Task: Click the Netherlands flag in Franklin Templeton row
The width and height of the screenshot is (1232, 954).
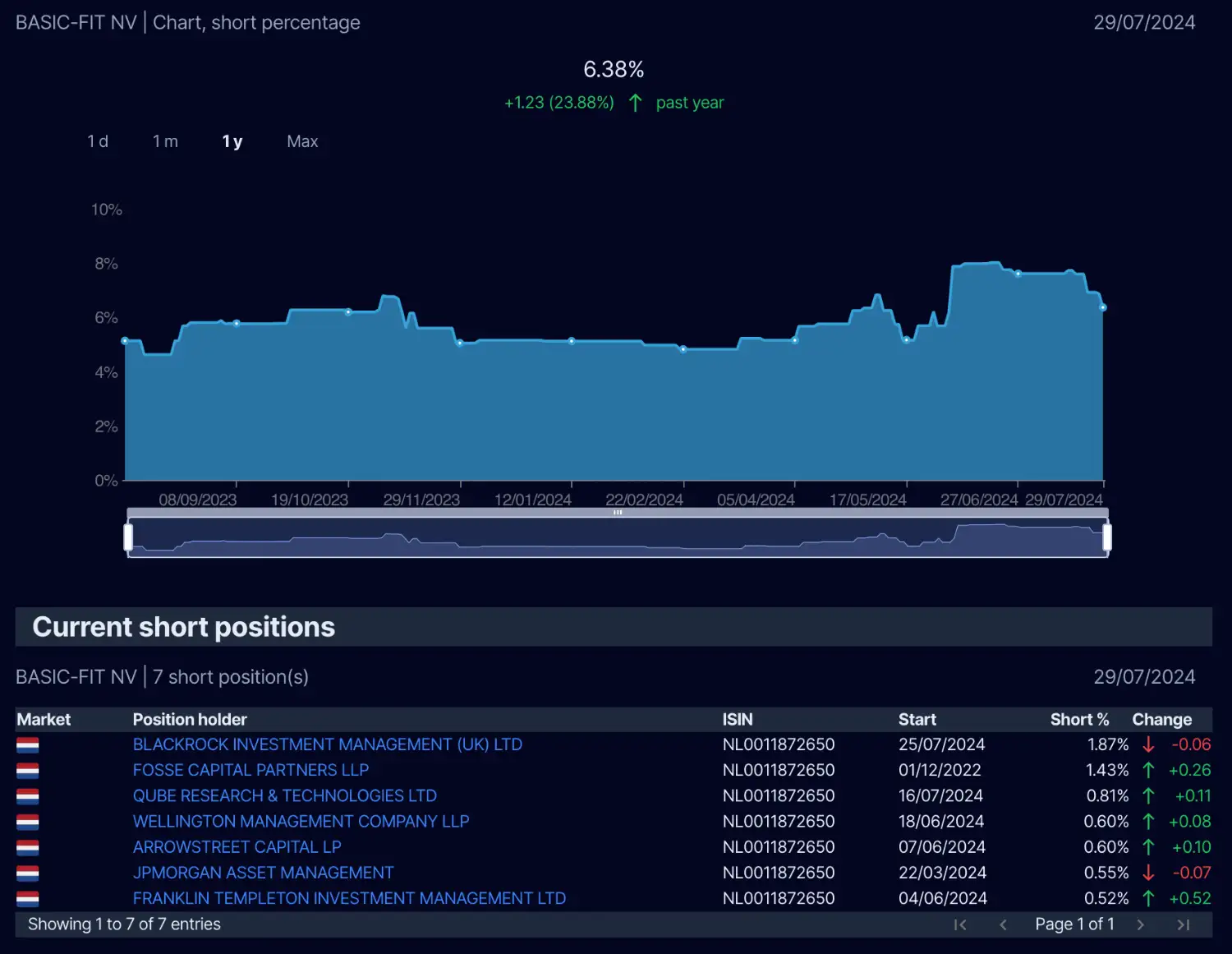Action: (x=28, y=899)
